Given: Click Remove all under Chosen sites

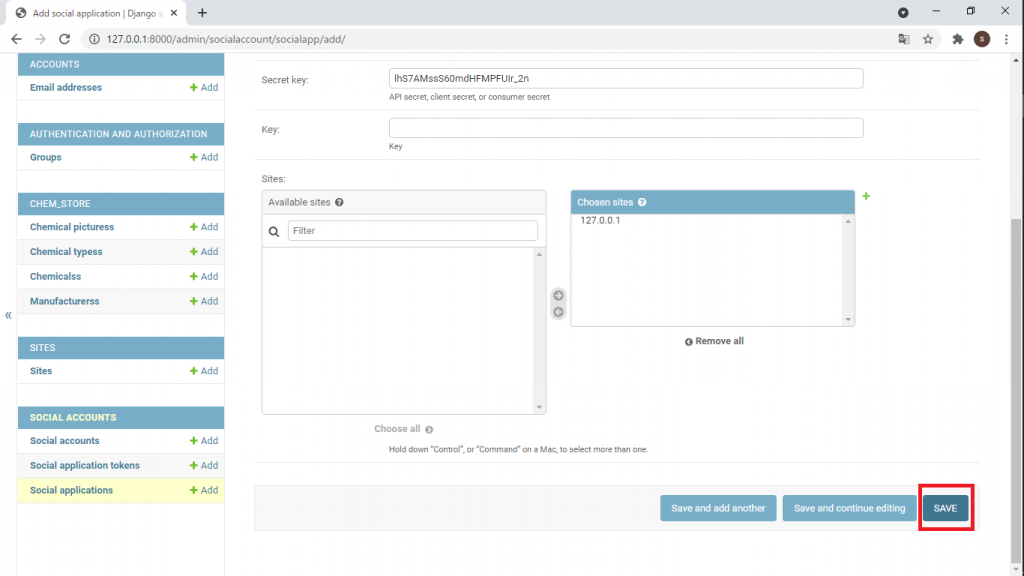Looking at the screenshot, I should coord(714,341).
